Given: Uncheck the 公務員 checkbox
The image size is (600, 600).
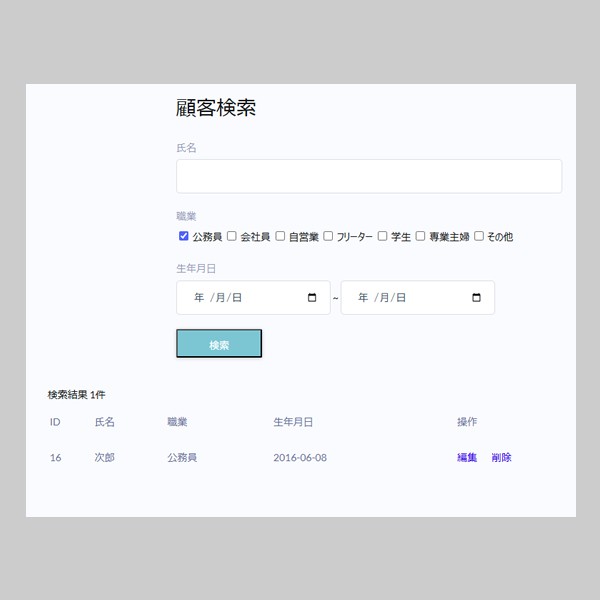Looking at the screenshot, I should click(184, 237).
